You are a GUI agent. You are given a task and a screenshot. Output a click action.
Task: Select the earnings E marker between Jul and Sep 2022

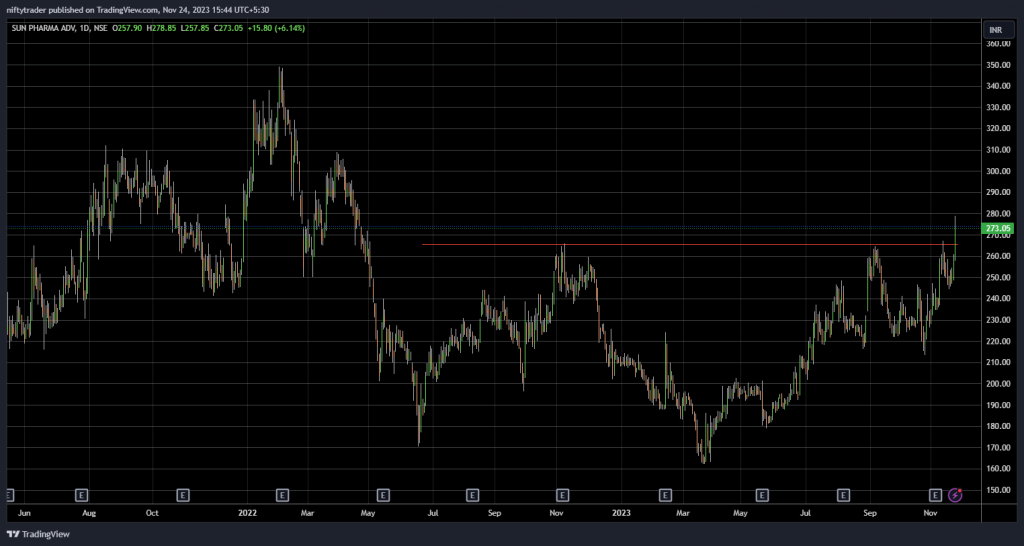[472, 496]
